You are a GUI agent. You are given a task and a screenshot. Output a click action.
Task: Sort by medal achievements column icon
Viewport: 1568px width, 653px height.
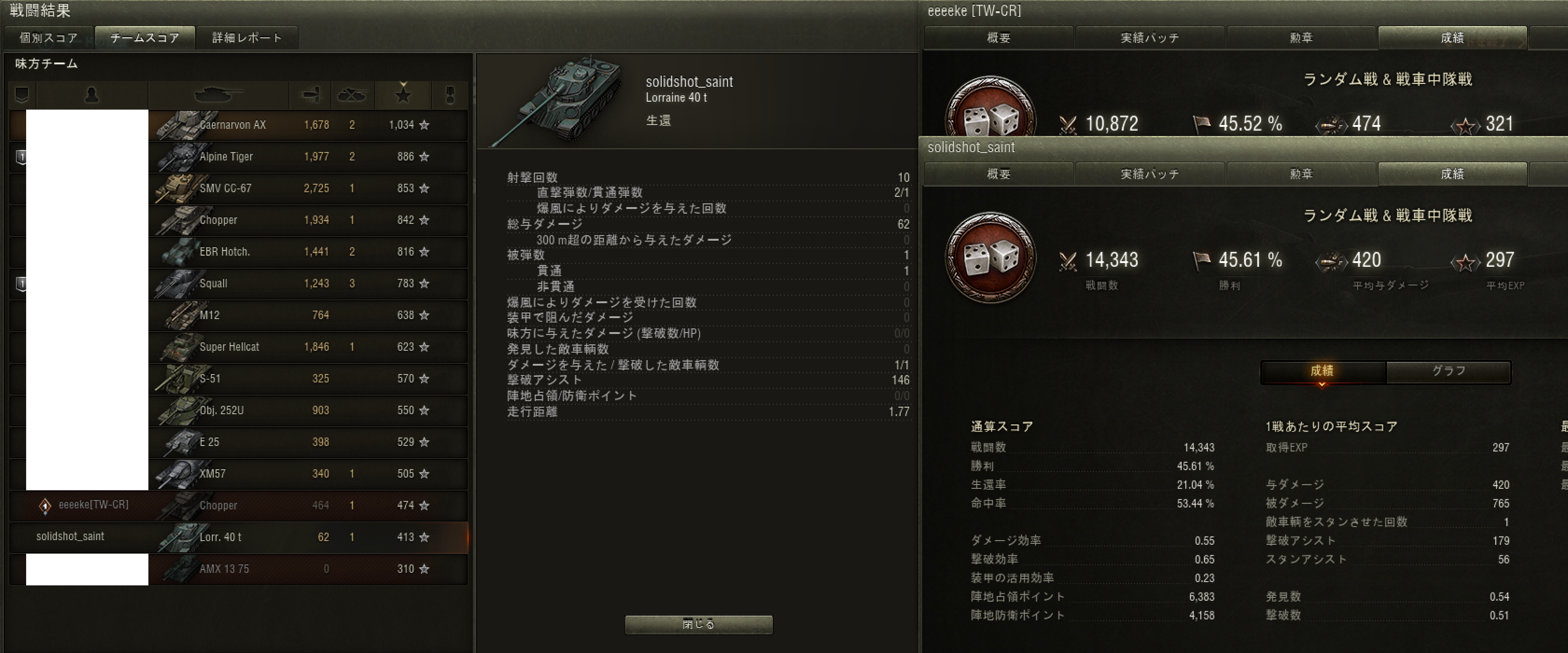click(x=450, y=95)
